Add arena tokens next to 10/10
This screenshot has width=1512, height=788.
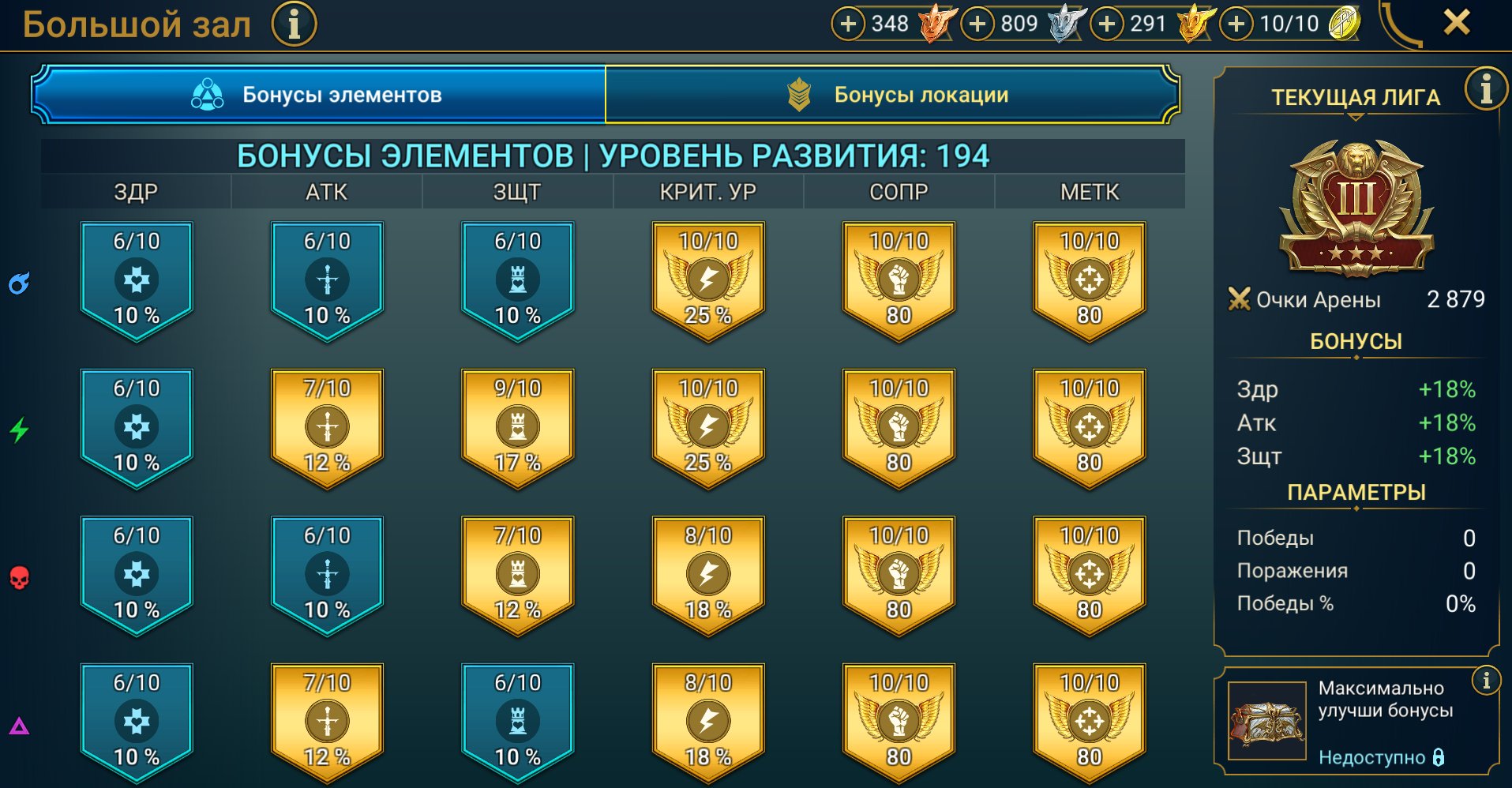tap(1236, 24)
